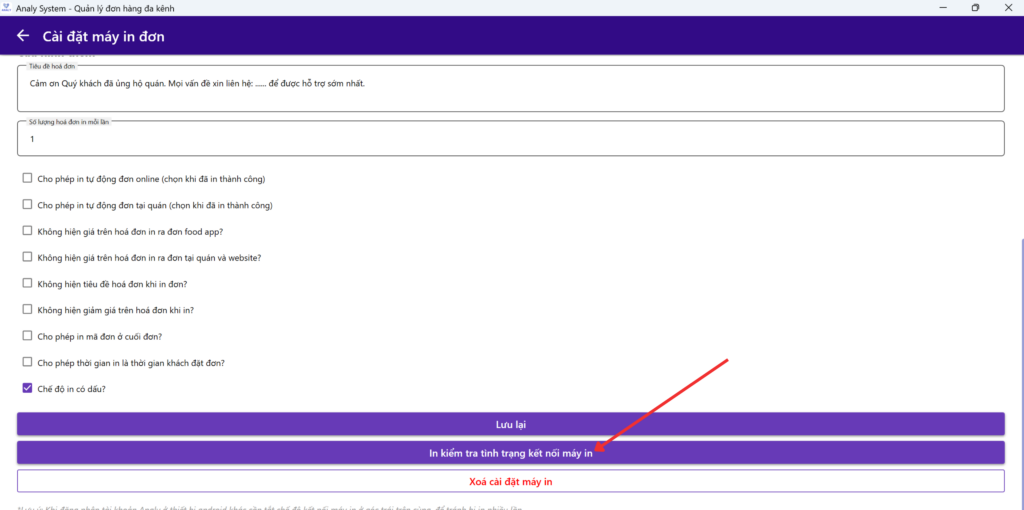Click the Analy System app logo
1024x510 pixels.
[x=7, y=7]
